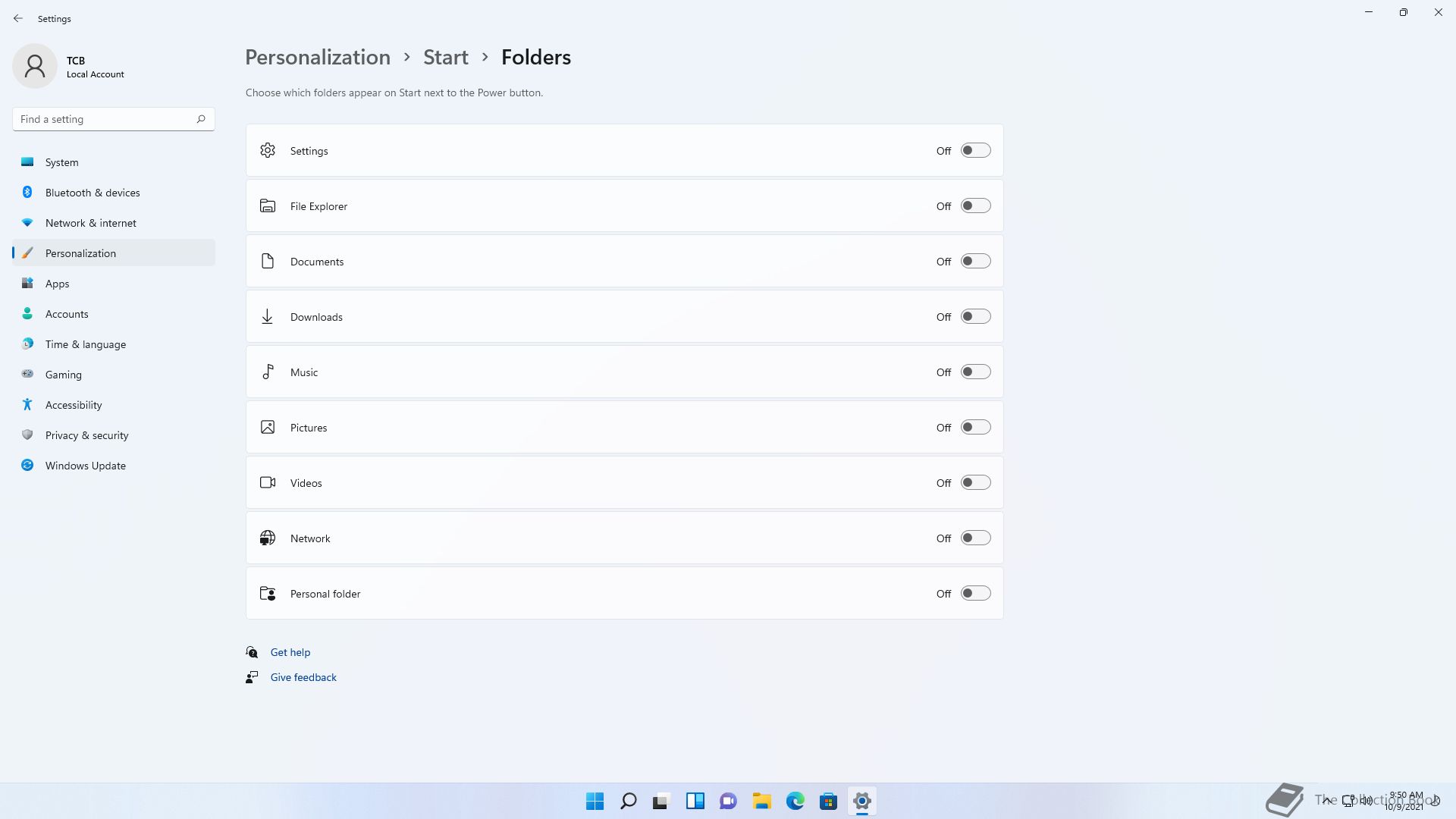Open the Windows Update section
The height and width of the screenshot is (819, 1456).
point(85,466)
